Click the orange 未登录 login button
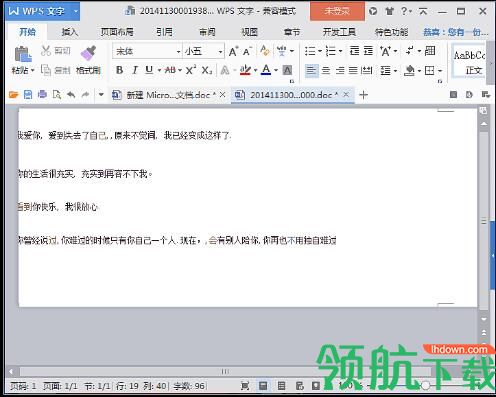The image size is (496, 397). 337,11
